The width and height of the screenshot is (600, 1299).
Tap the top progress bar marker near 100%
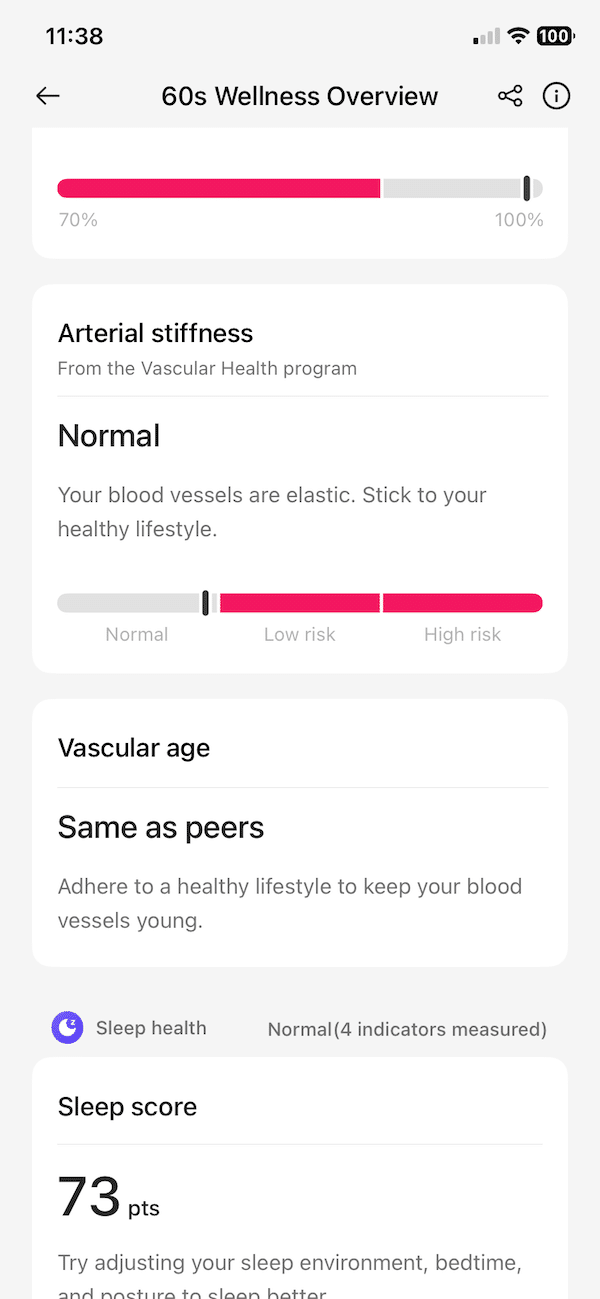tap(527, 188)
